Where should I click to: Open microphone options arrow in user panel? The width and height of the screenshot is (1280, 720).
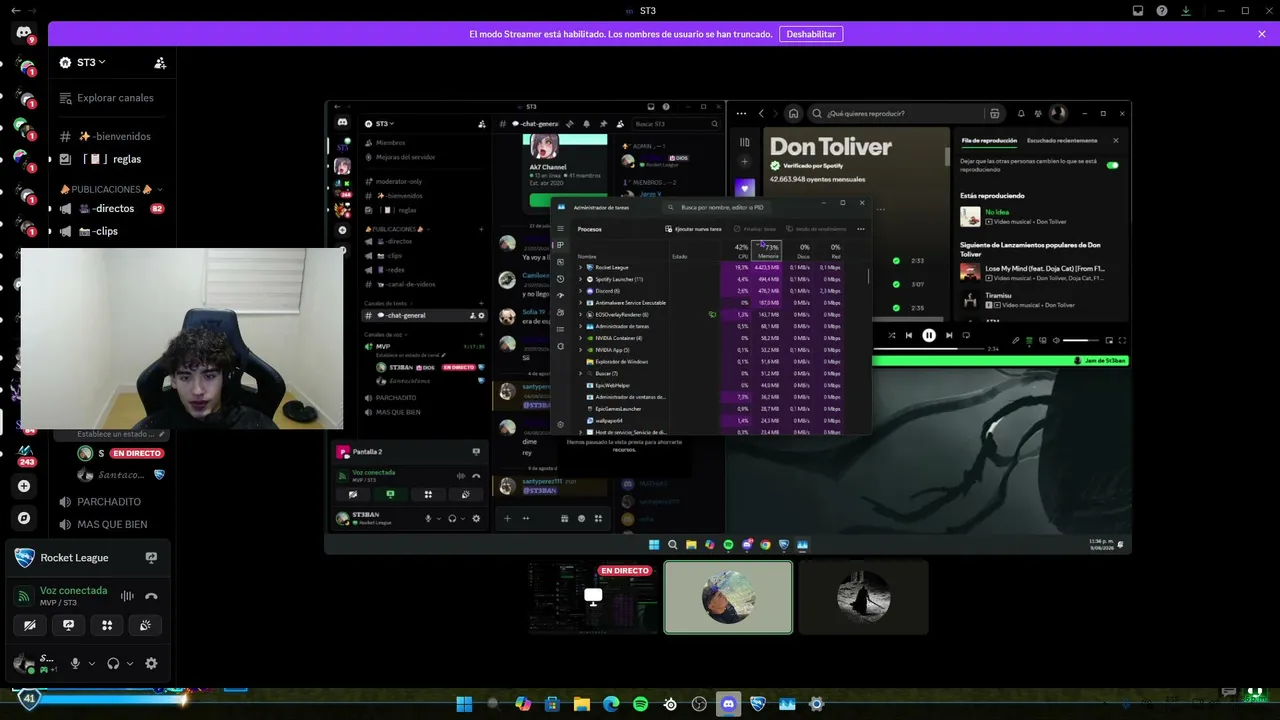[x=92, y=663]
